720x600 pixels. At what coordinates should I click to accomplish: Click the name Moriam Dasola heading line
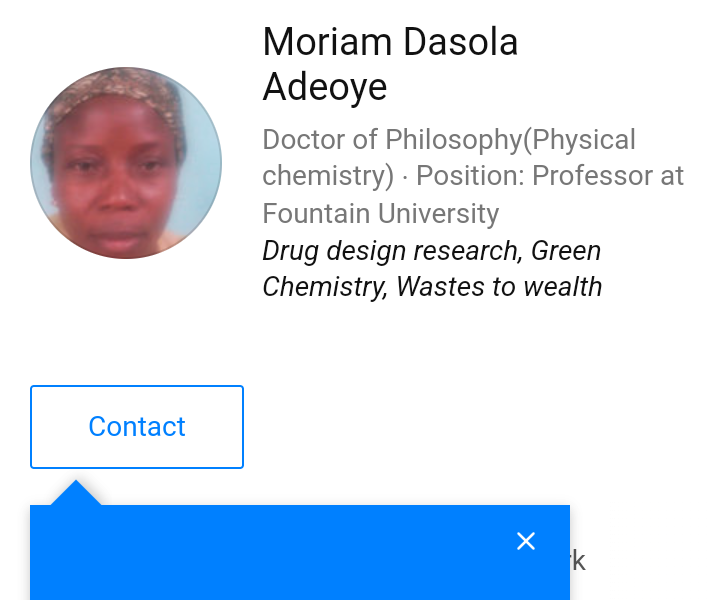(x=390, y=42)
